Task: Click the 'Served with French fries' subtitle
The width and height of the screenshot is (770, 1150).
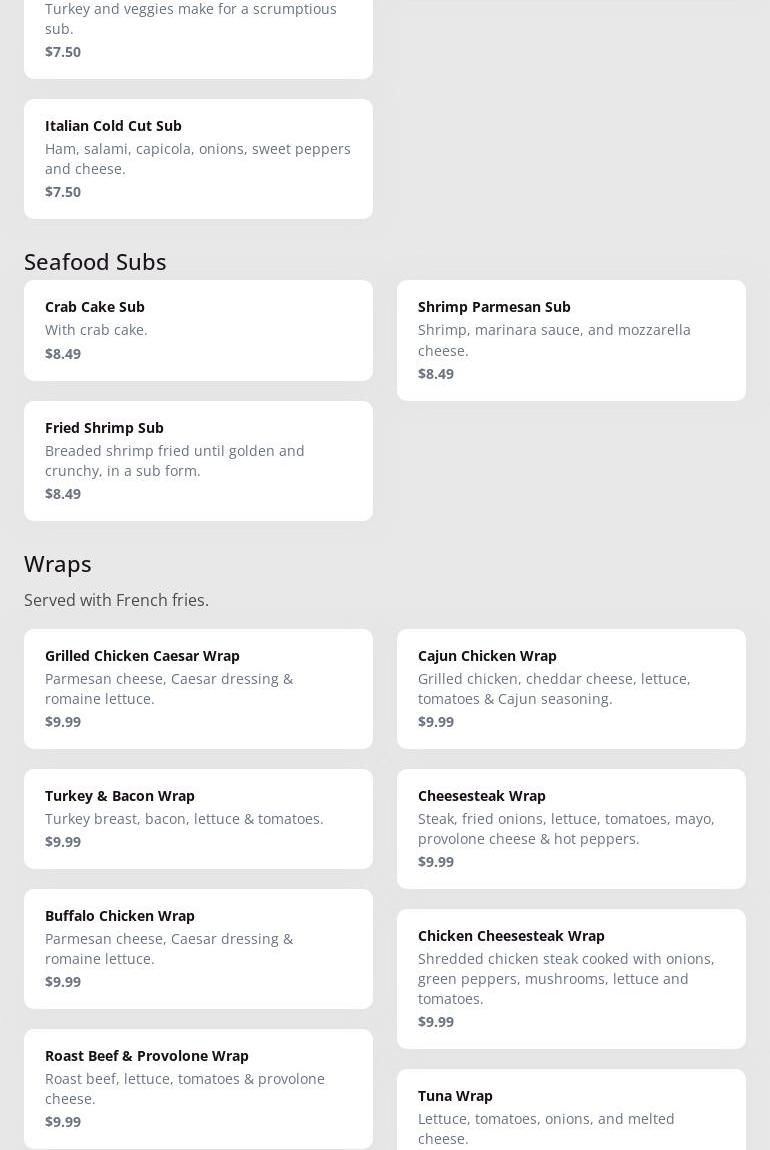Action: click(116, 600)
